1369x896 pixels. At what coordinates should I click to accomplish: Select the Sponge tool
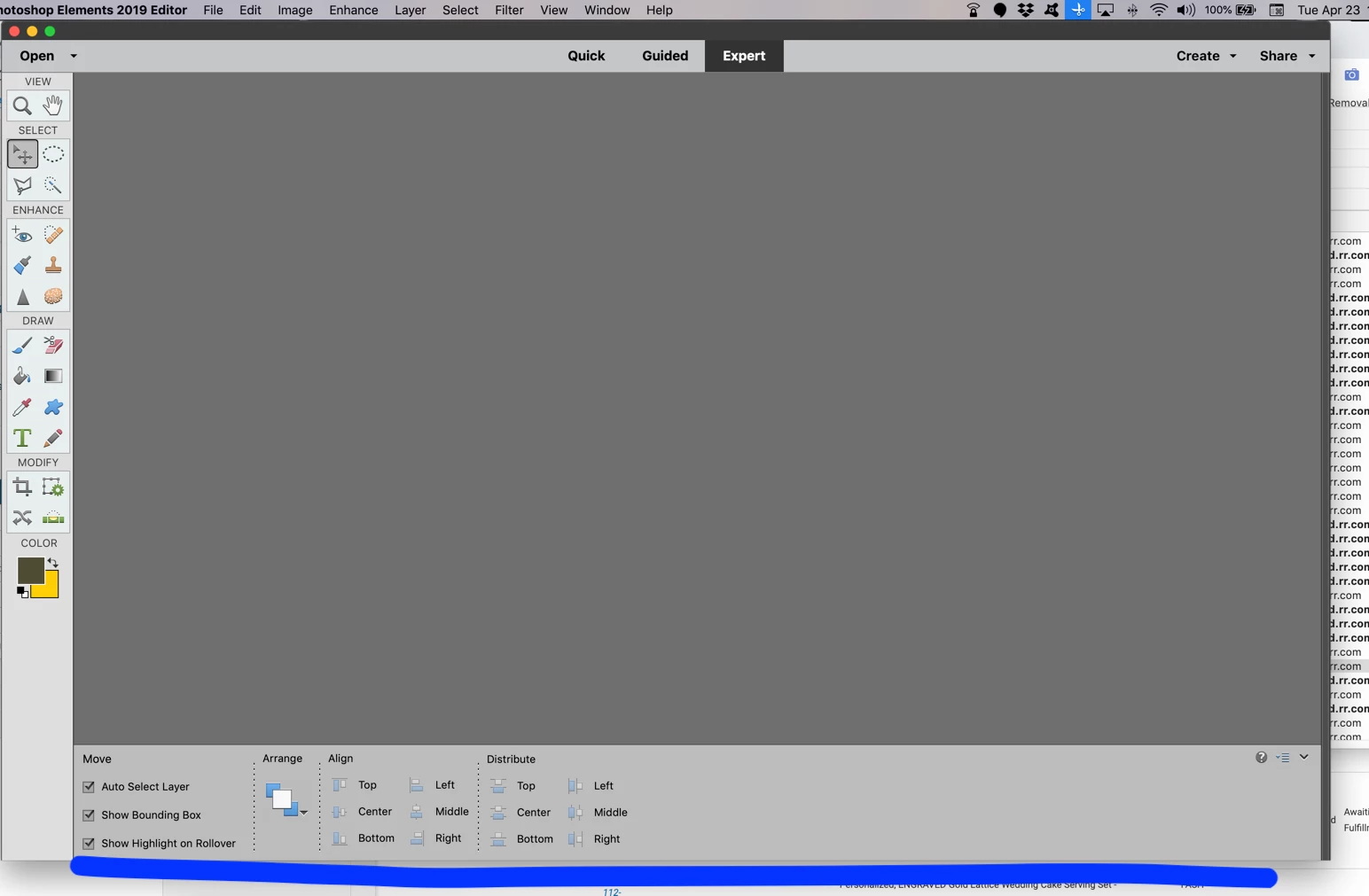(53, 296)
